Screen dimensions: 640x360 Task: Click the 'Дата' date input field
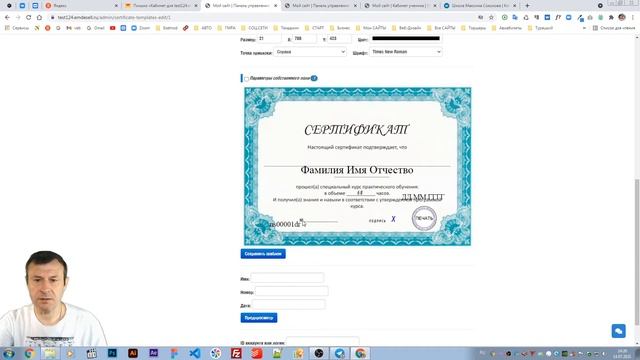click(x=289, y=304)
